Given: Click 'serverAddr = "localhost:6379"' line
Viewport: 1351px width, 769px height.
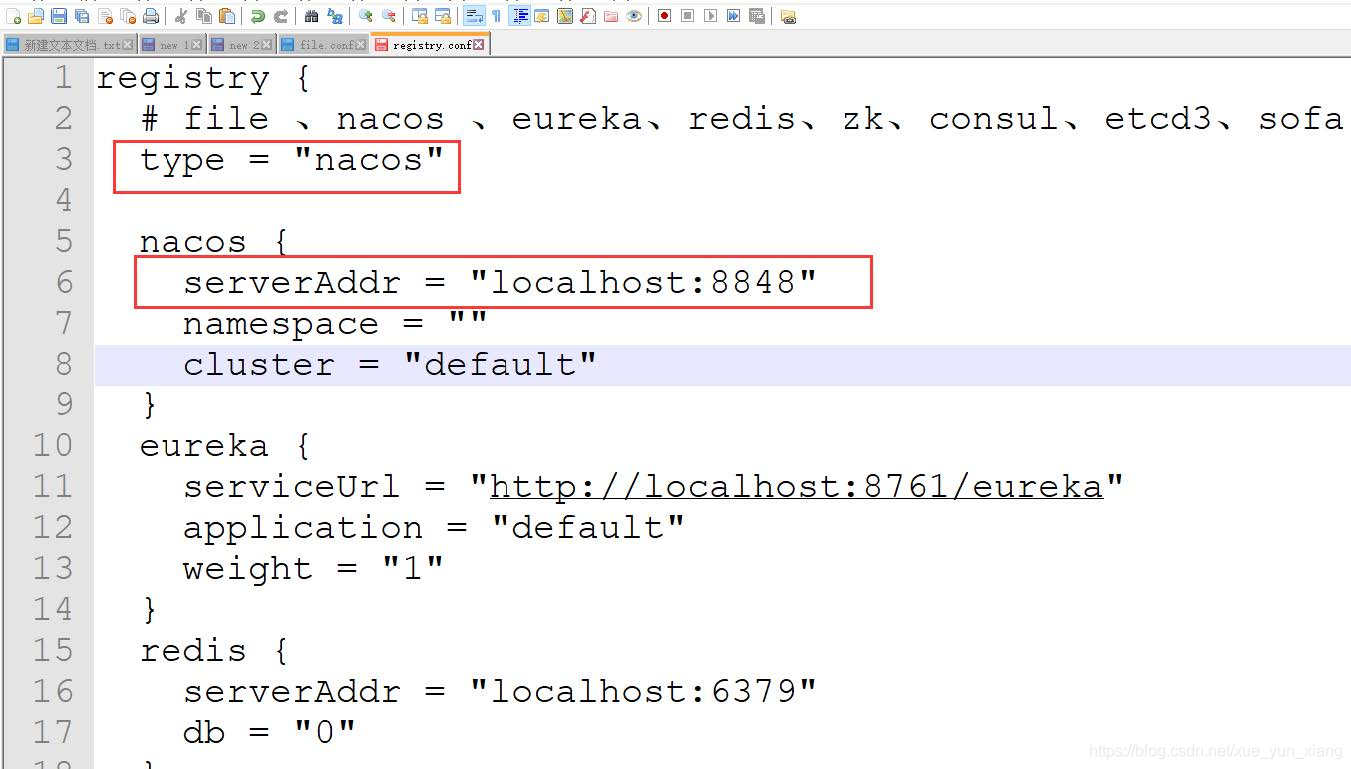Looking at the screenshot, I should tap(500, 692).
